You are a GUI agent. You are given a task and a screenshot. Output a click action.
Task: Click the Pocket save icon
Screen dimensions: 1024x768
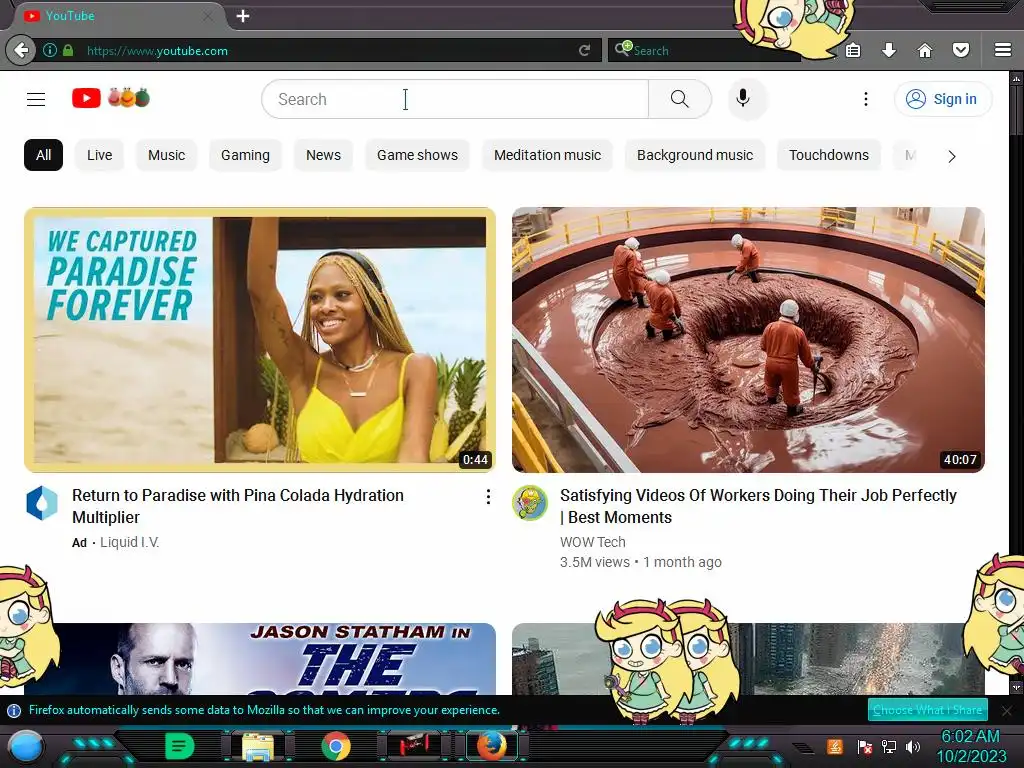[961, 50]
